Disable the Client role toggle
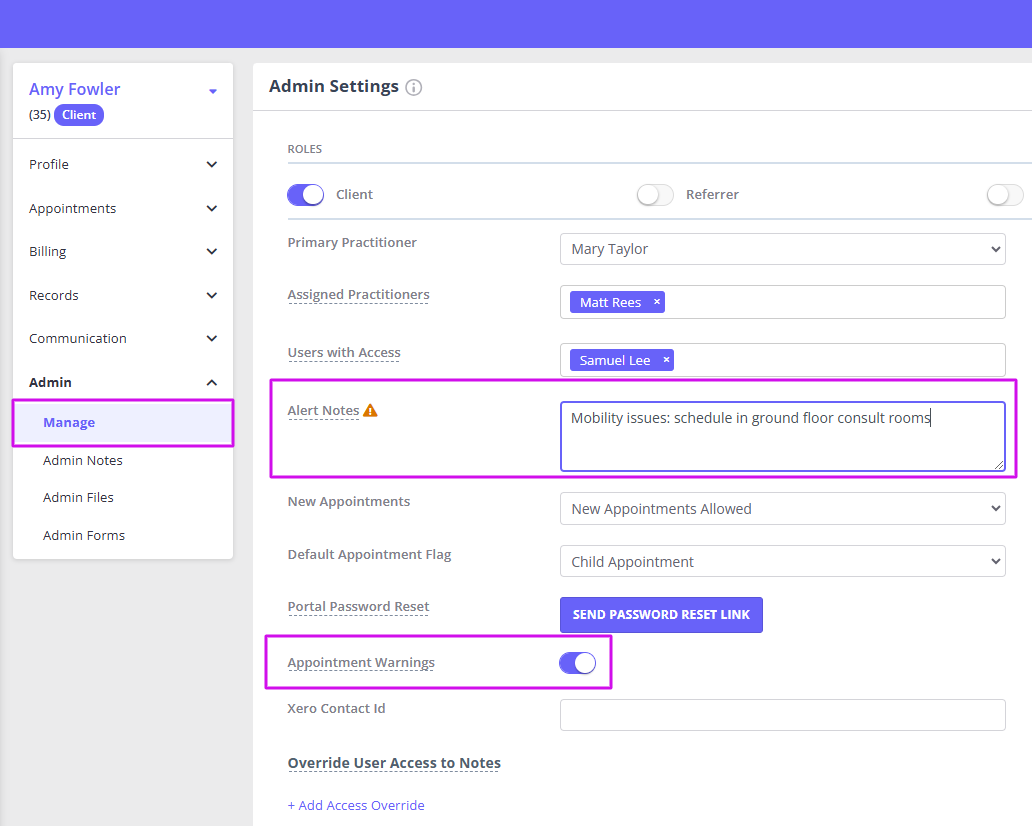The image size is (1032, 826). click(305, 194)
